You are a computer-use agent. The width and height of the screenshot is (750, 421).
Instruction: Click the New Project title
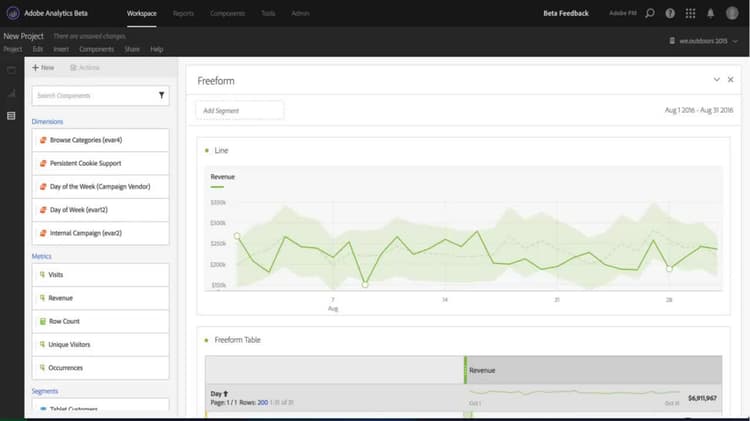click(23, 36)
